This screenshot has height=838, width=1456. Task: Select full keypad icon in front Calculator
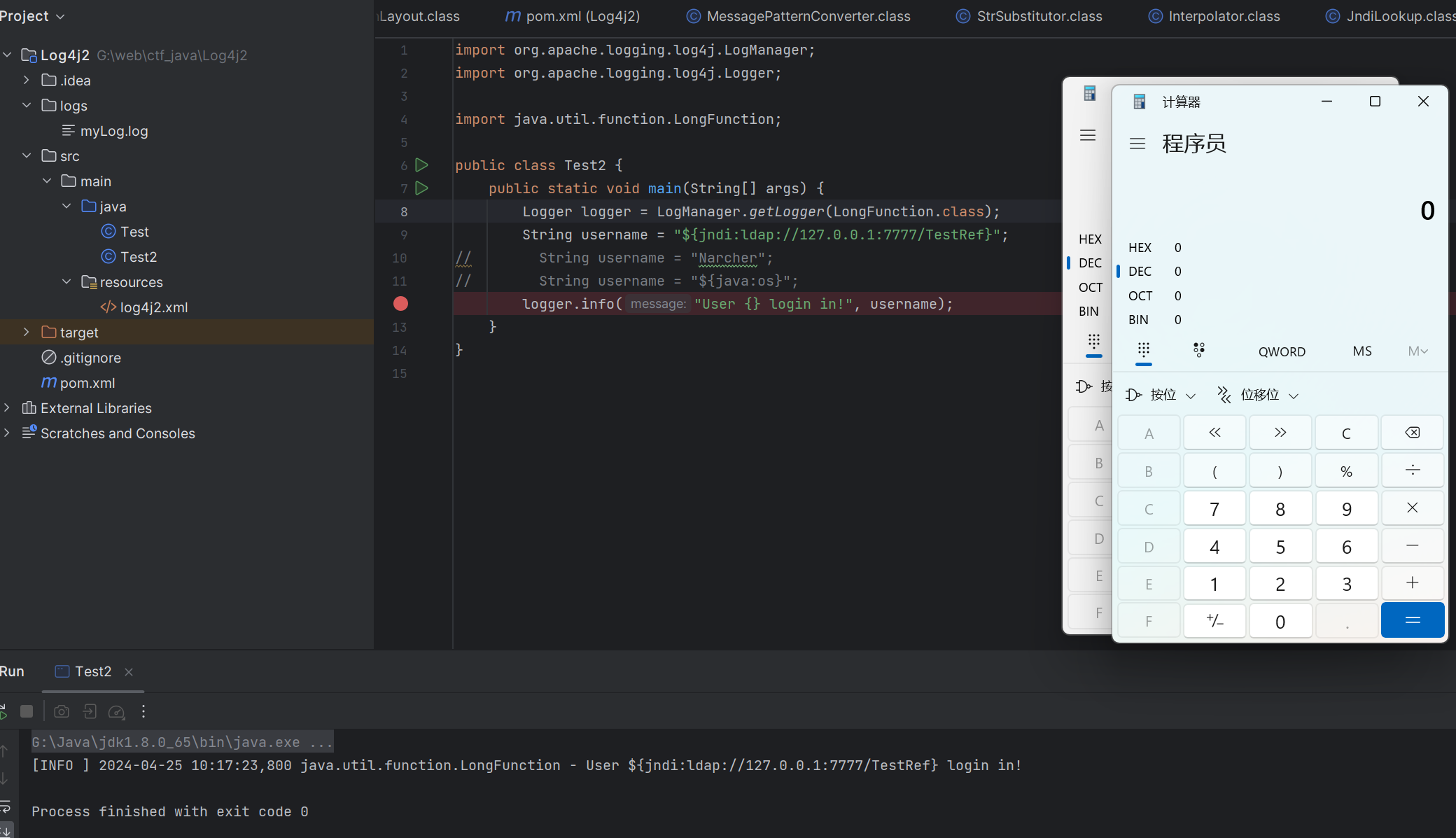tap(1144, 350)
